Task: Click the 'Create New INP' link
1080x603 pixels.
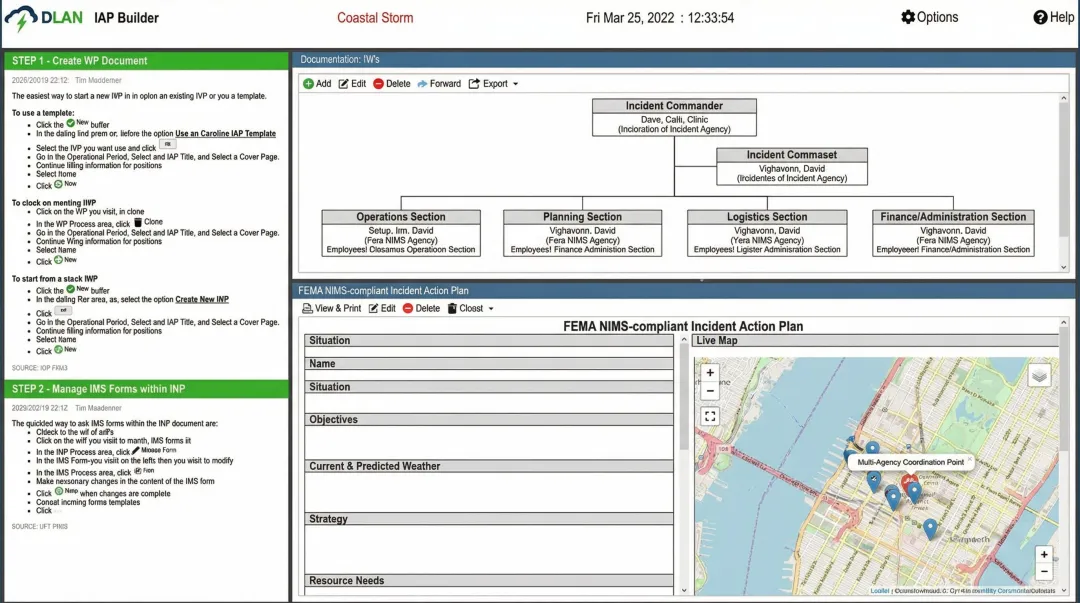Action: pos(202,299)
